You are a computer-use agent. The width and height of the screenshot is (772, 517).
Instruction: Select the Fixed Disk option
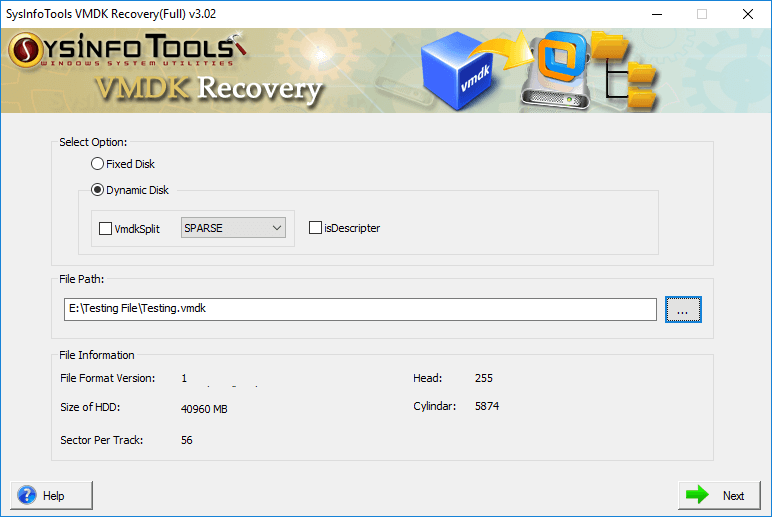click(97, 164)
